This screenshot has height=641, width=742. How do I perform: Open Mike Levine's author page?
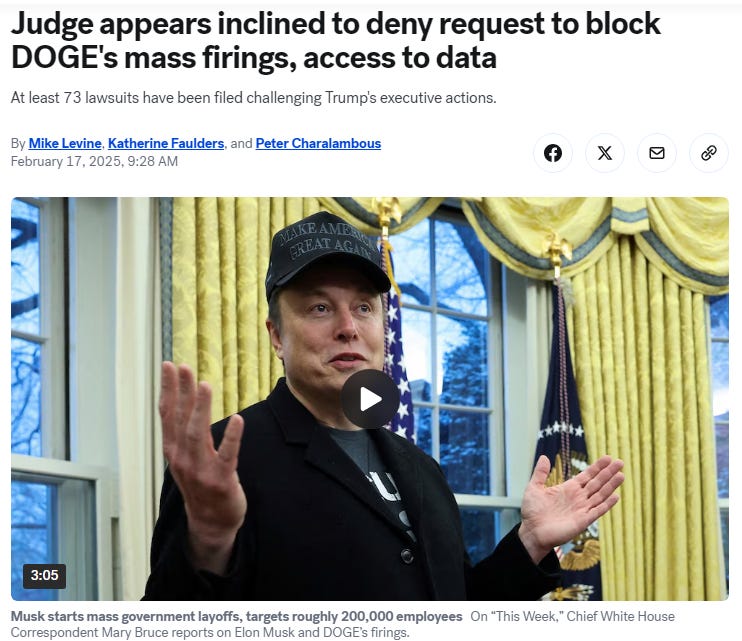pyautogui.click(x=65, y=143)
